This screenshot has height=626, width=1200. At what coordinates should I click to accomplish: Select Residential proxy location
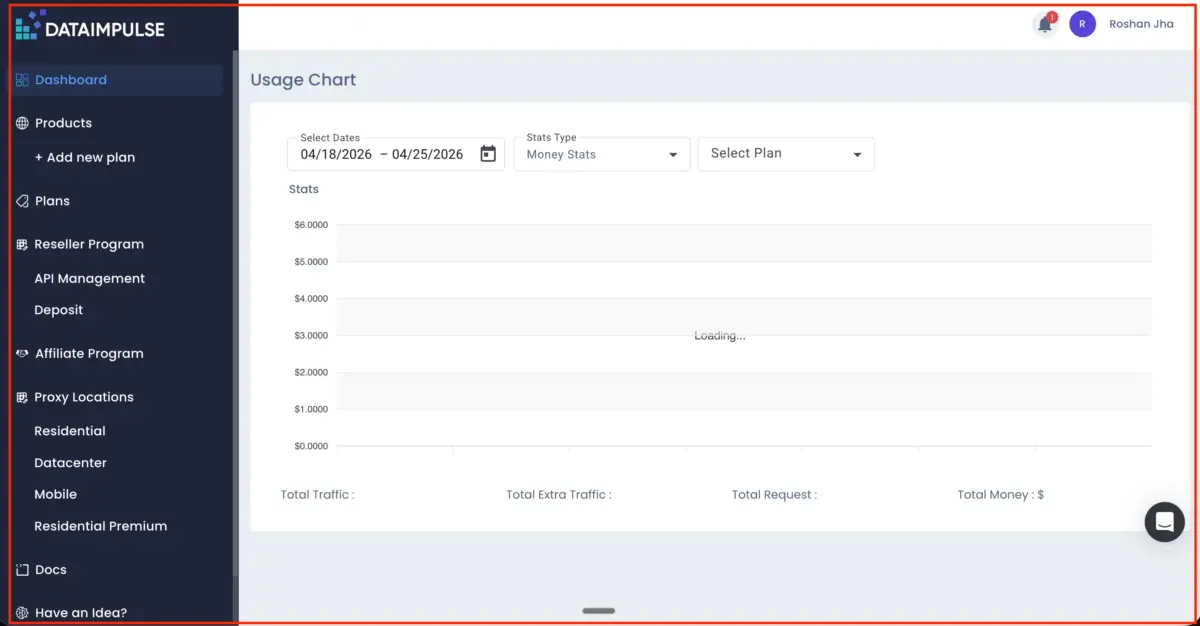(x=70, y=431)
